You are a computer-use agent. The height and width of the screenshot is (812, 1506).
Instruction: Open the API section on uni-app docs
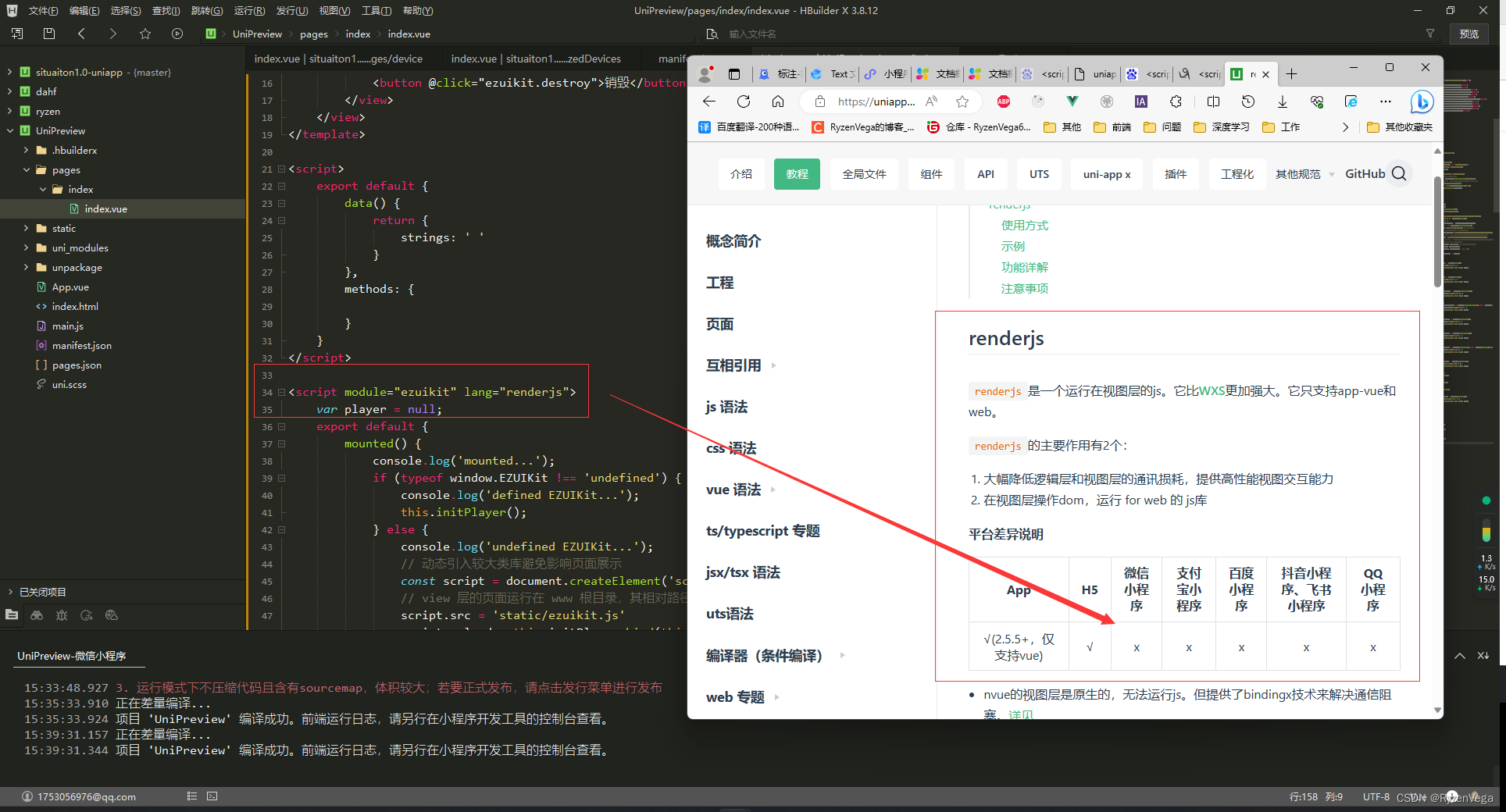click(986, 174)
